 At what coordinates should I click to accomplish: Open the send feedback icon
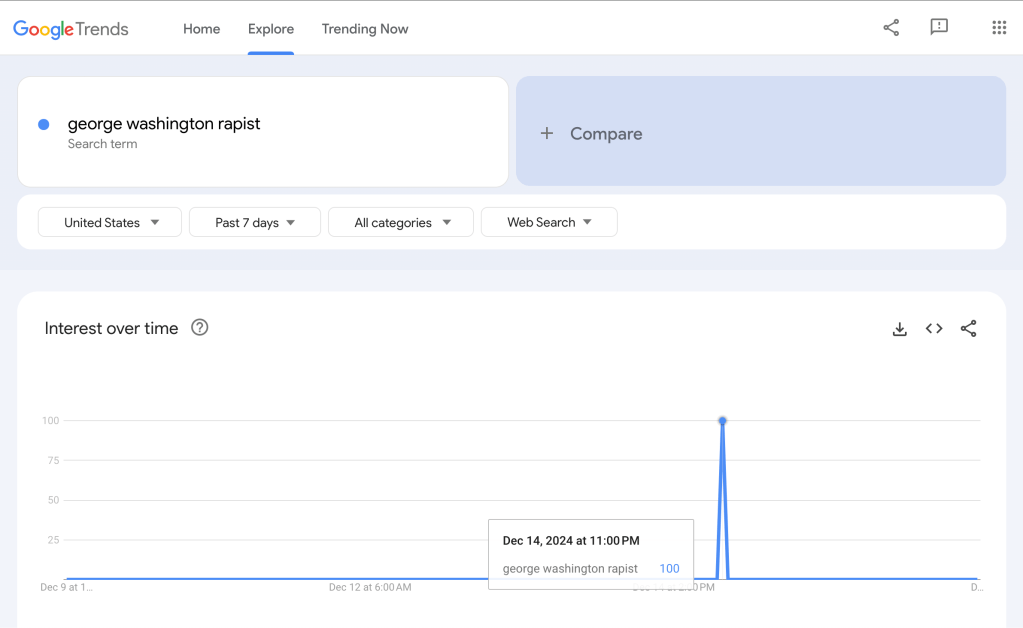pyautogui.click(x=939, y=28)
